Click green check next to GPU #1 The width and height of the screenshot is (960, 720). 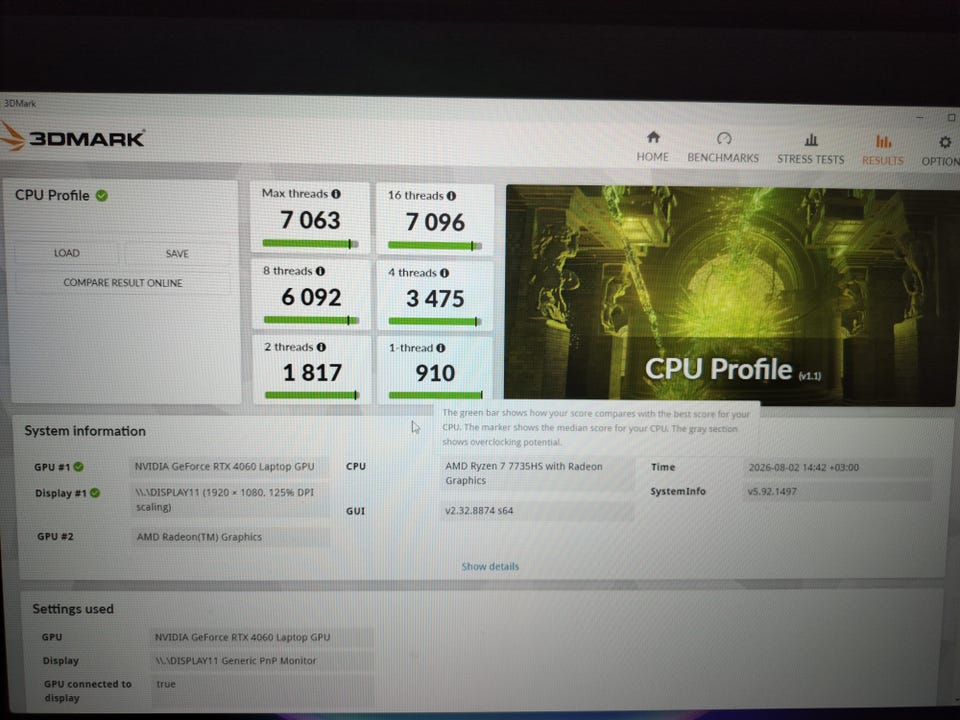78,467
